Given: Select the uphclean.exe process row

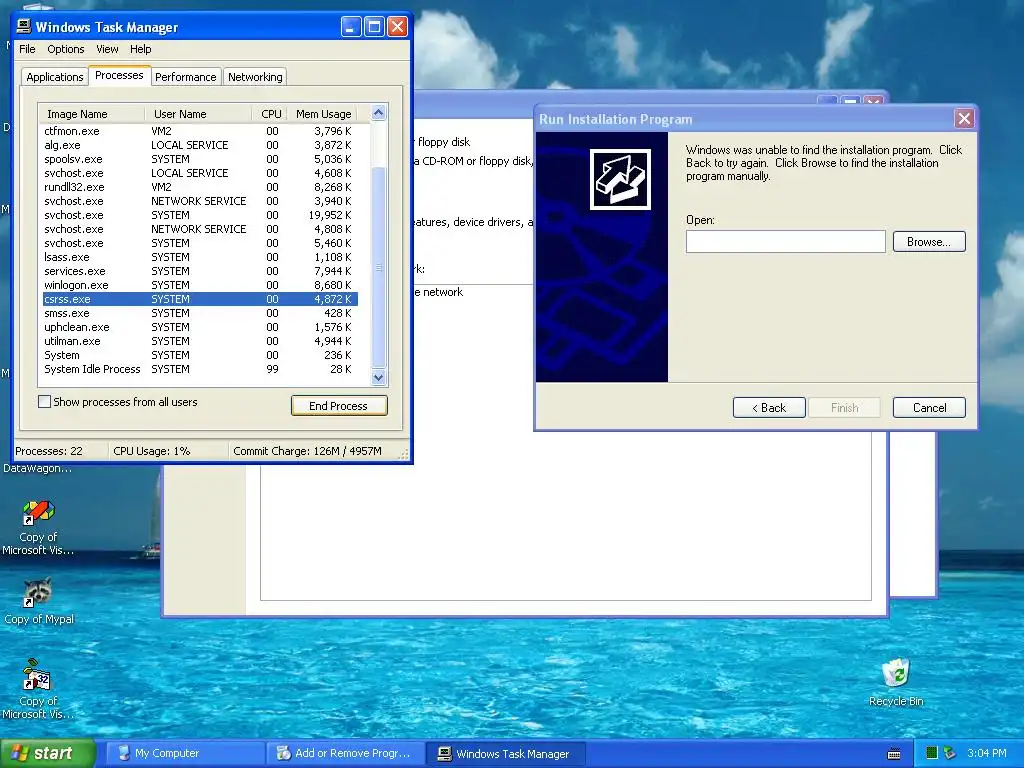Looking at the screenshot, I should [200, 327].
